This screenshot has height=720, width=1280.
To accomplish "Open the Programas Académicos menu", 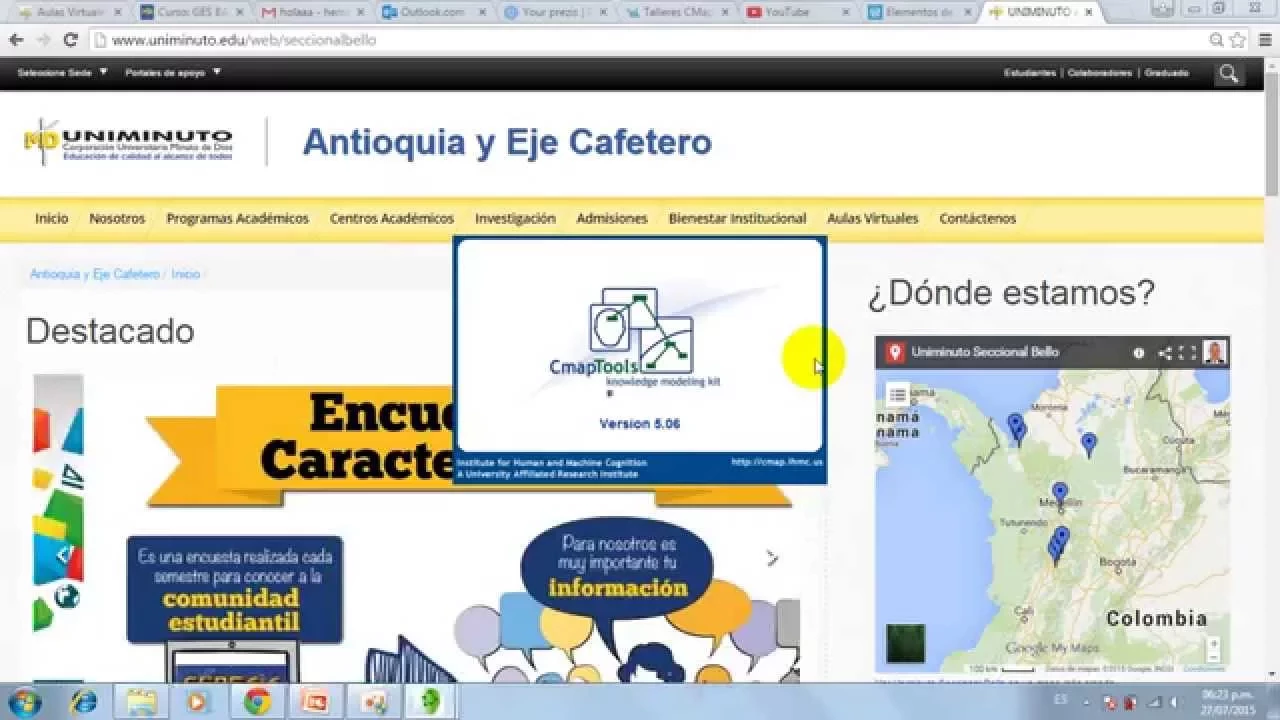I will pos(238,218).
